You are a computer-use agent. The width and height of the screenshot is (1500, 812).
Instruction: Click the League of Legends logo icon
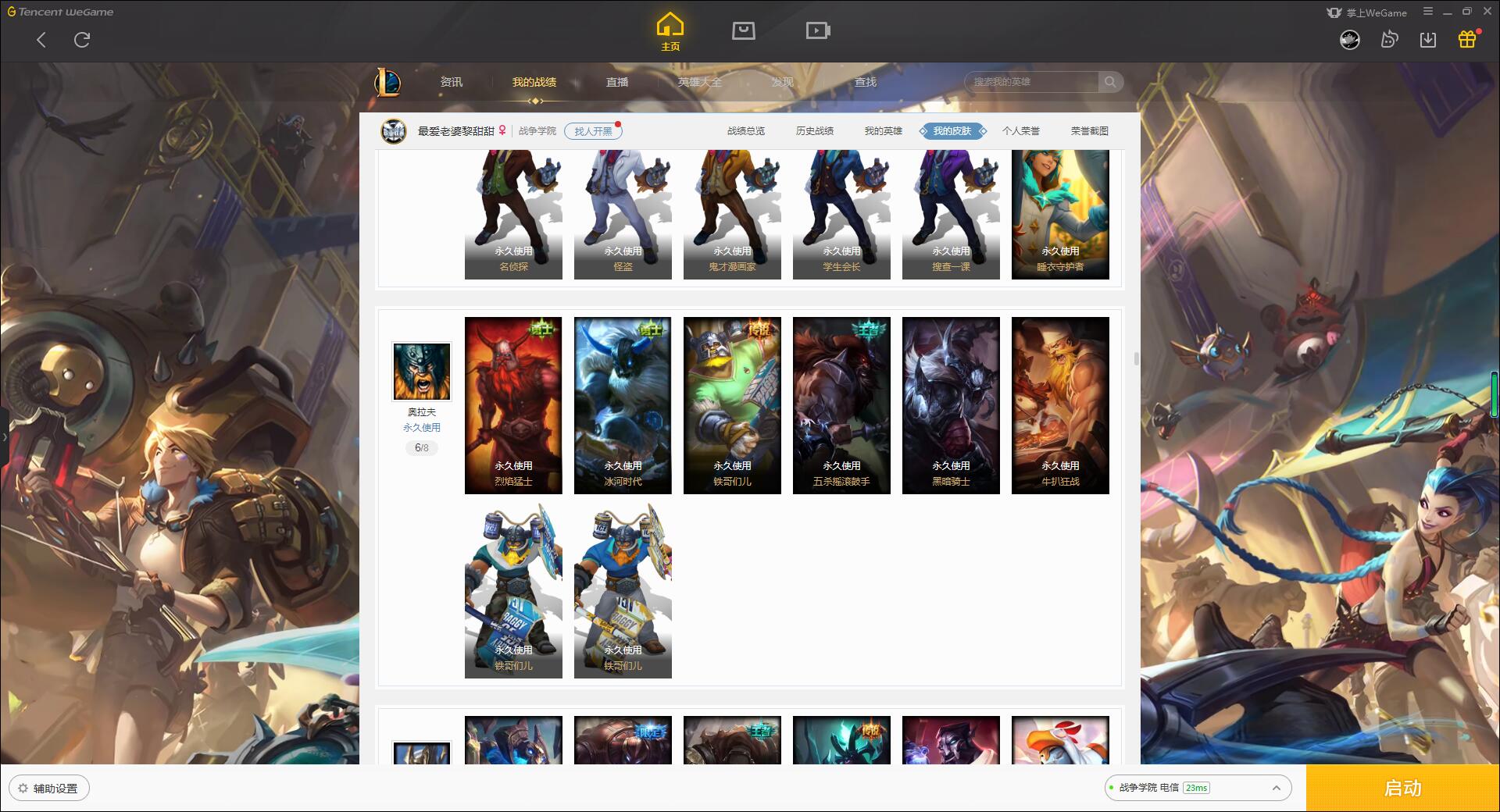coord(387,82)
